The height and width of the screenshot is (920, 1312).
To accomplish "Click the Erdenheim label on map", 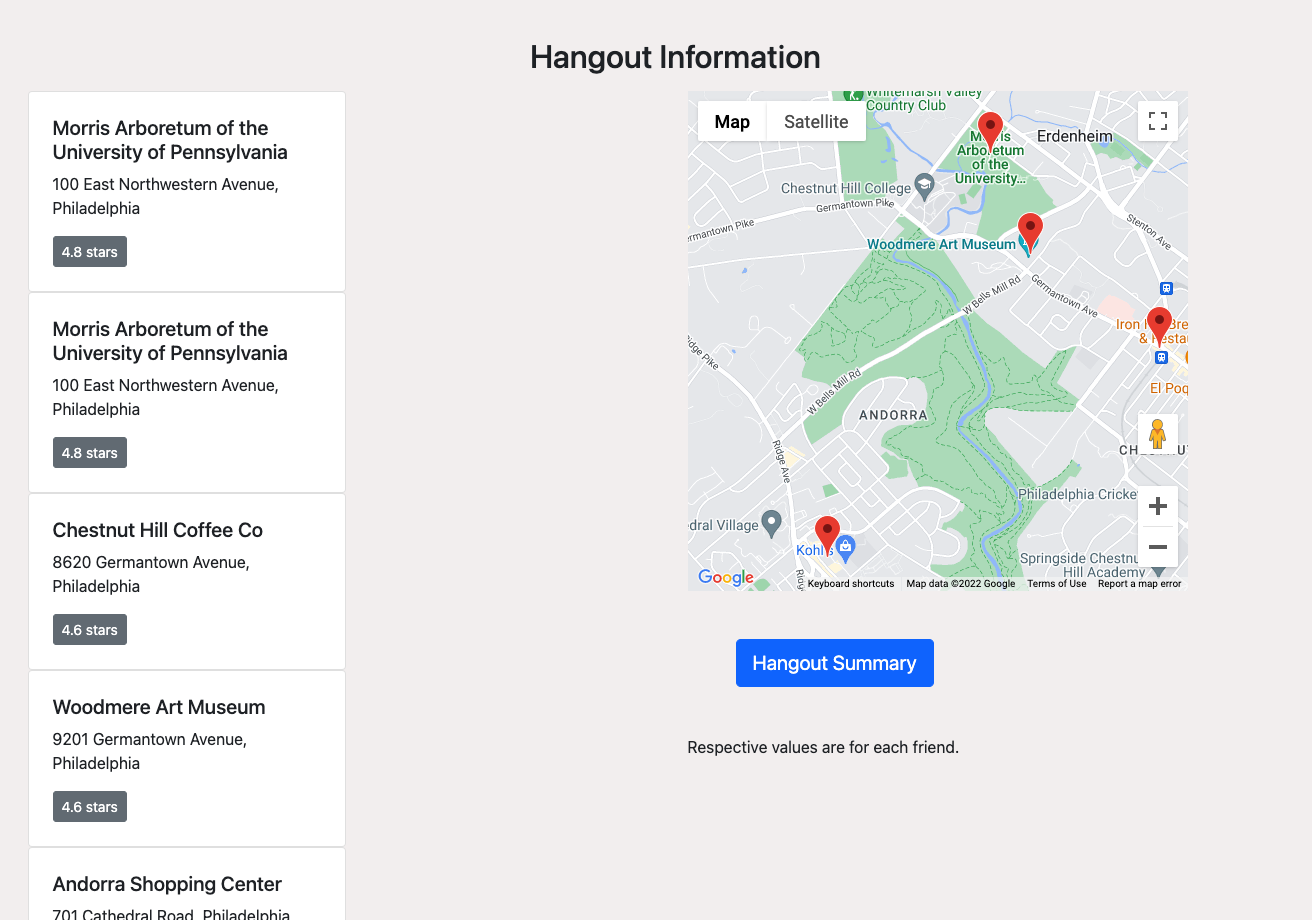I will click(x=1075, y=136).
